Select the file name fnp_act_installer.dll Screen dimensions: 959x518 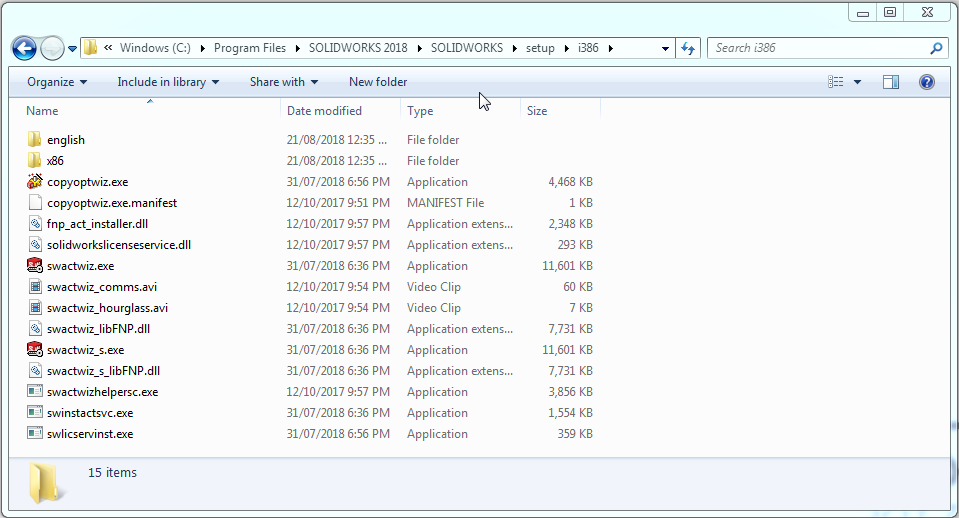point(97,224)
